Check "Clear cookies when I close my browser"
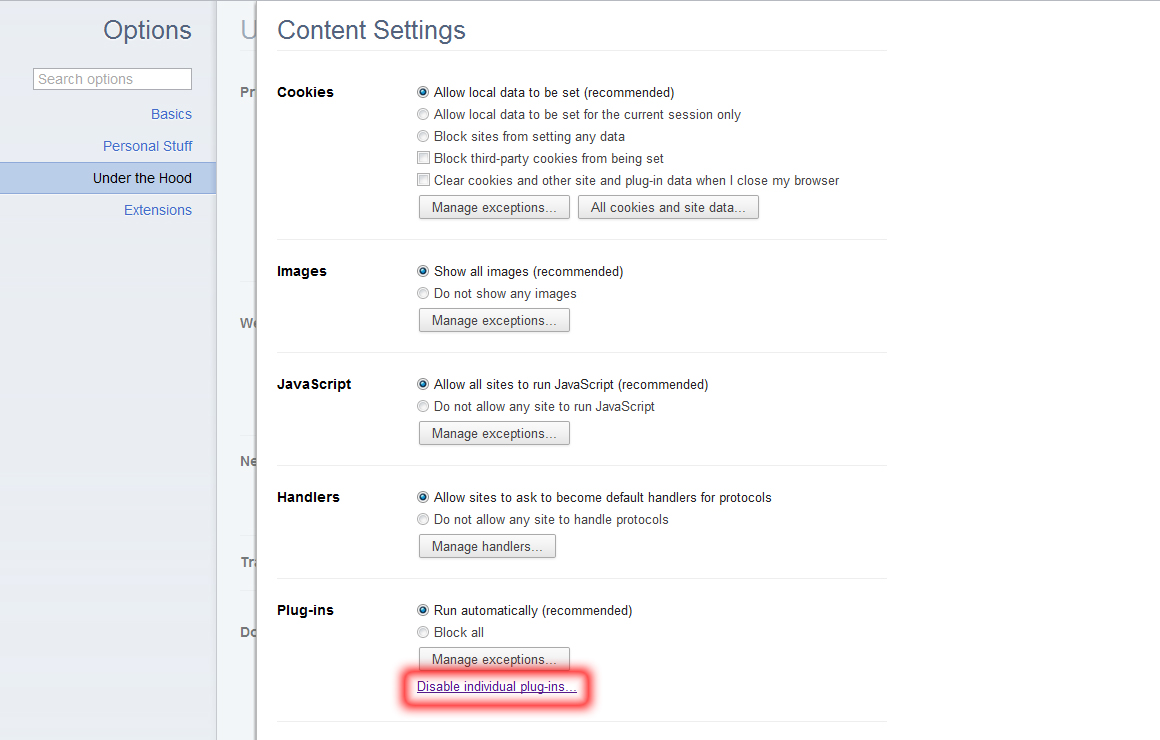 pos(423,180)
